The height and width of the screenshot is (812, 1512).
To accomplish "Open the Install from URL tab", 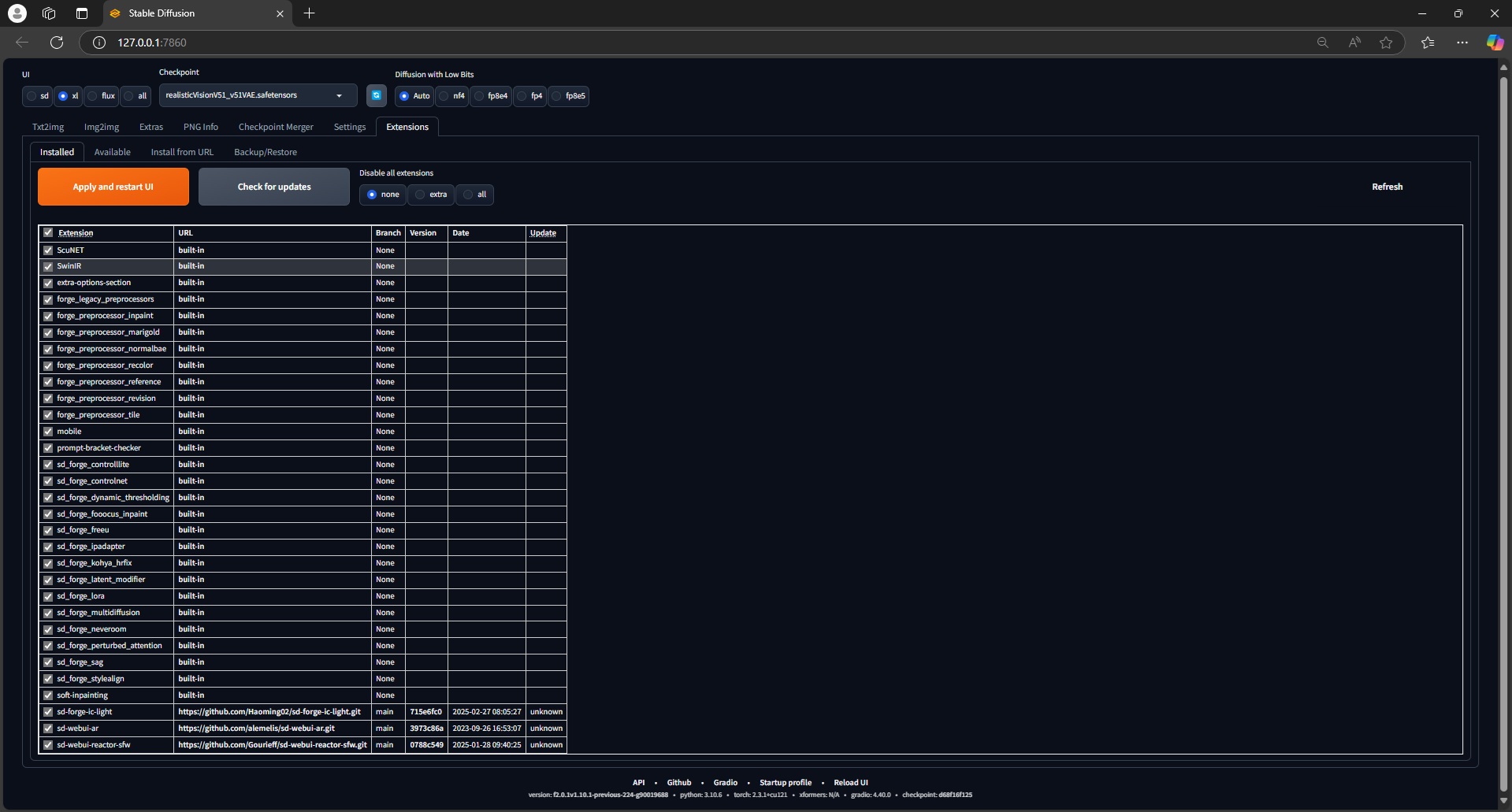I will coord(182,152).
